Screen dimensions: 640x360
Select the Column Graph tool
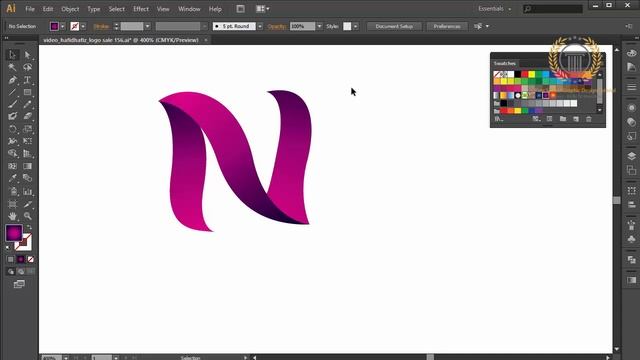27,191
